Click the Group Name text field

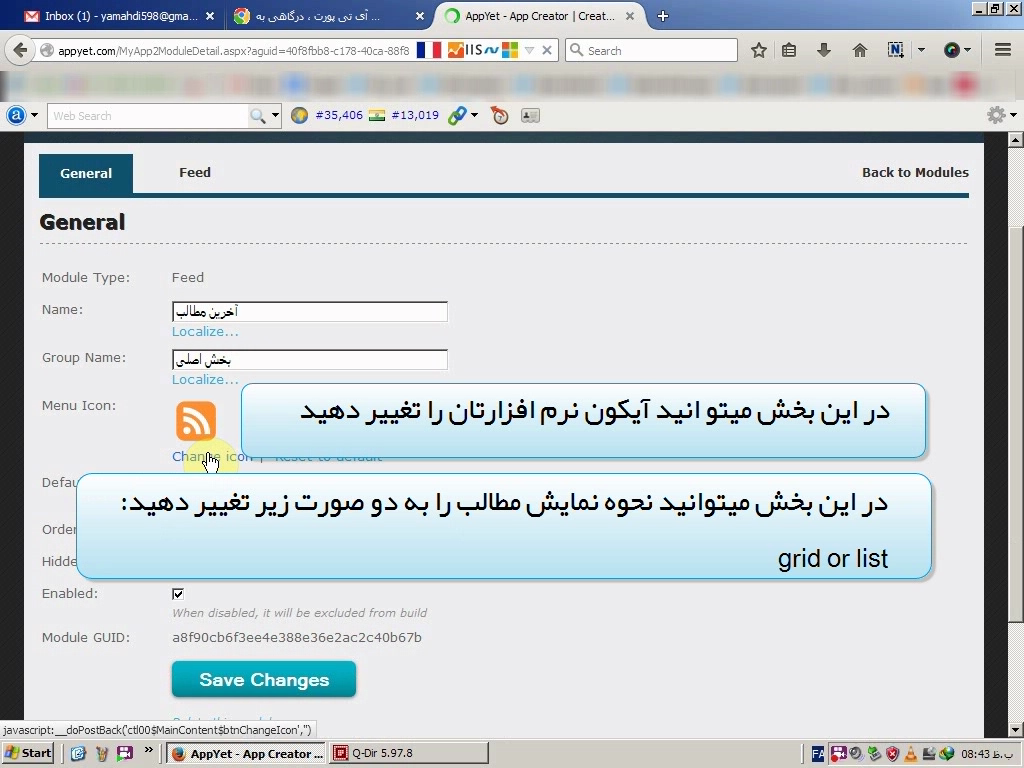310,360
